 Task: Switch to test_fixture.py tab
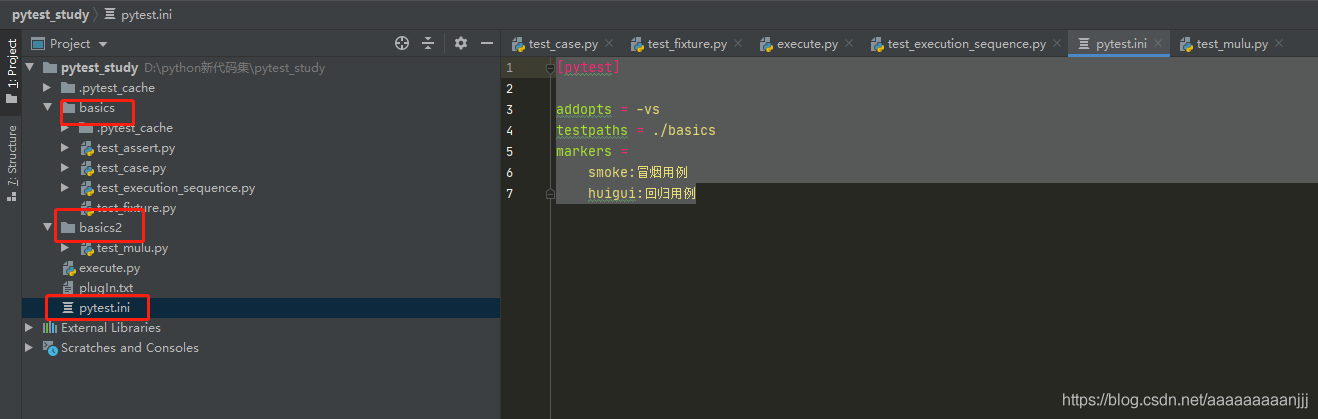coord(686,44)
